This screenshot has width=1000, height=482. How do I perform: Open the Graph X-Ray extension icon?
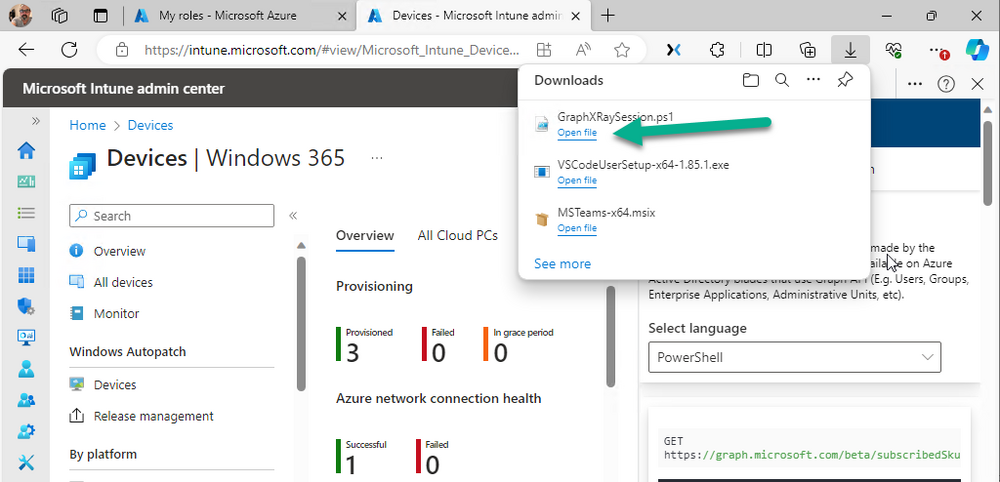point(673,50)
